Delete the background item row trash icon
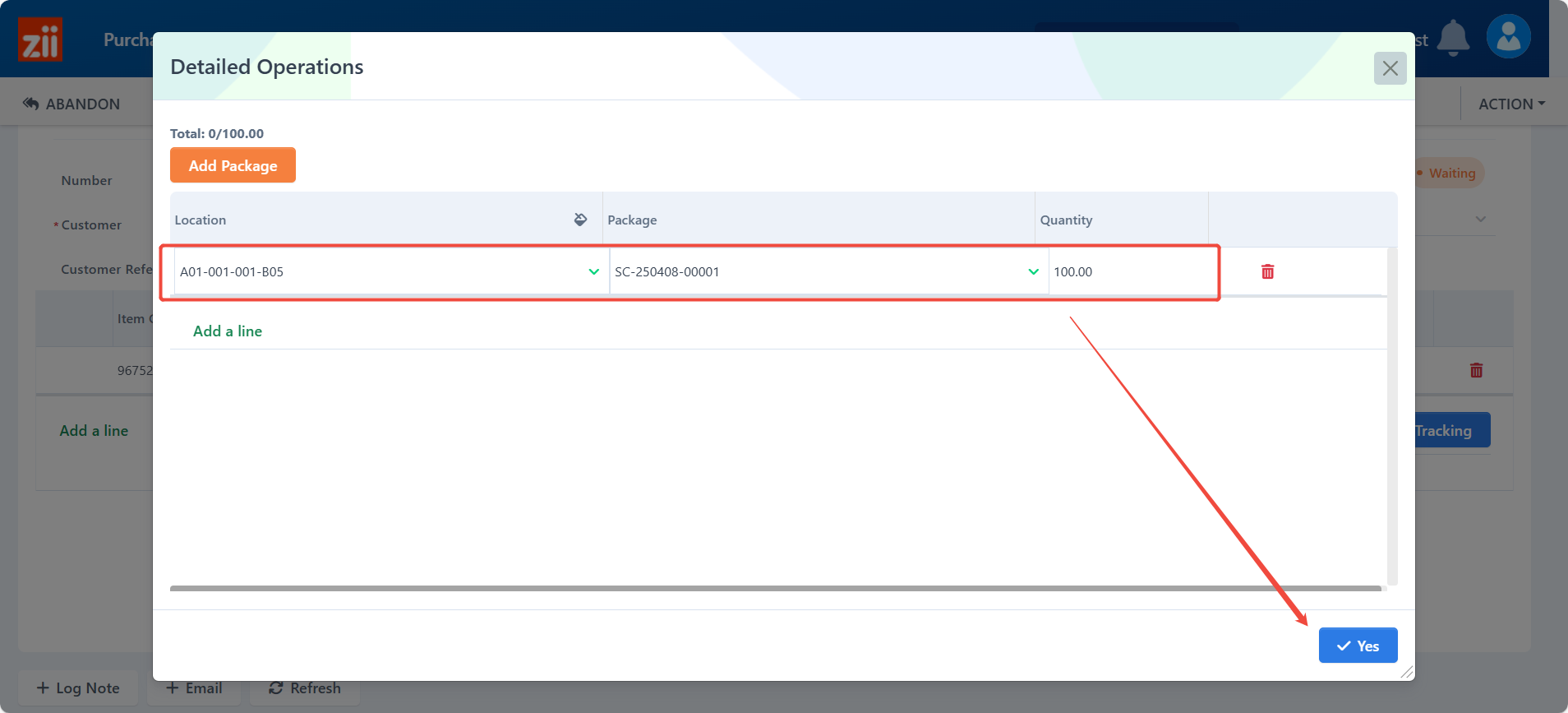This screenshot has width=1568, height=713. (x=1476, y=370)
